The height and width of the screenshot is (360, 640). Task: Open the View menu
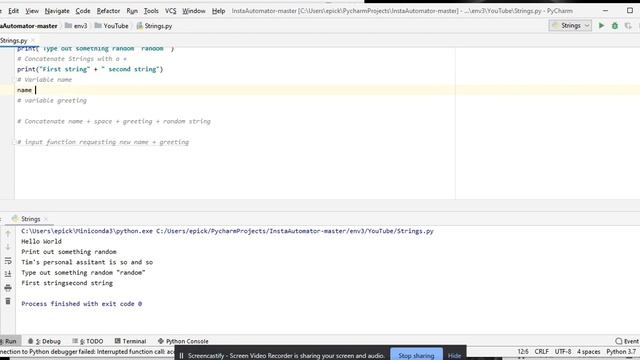(32, 11)
